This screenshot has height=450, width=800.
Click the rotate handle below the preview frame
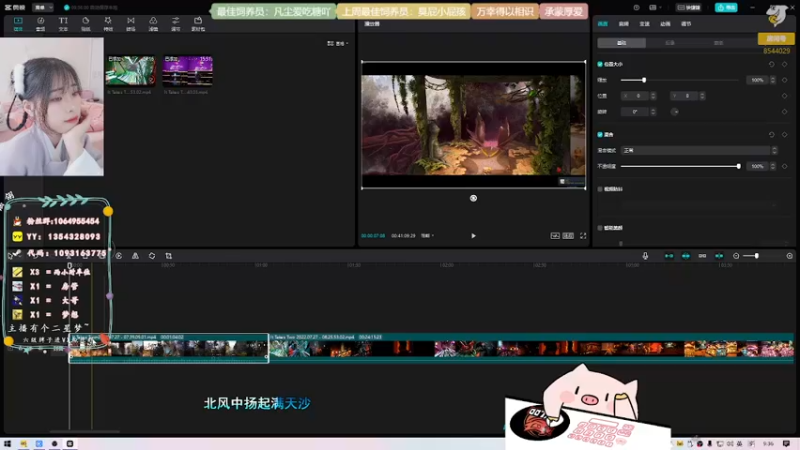pos(473,198)
